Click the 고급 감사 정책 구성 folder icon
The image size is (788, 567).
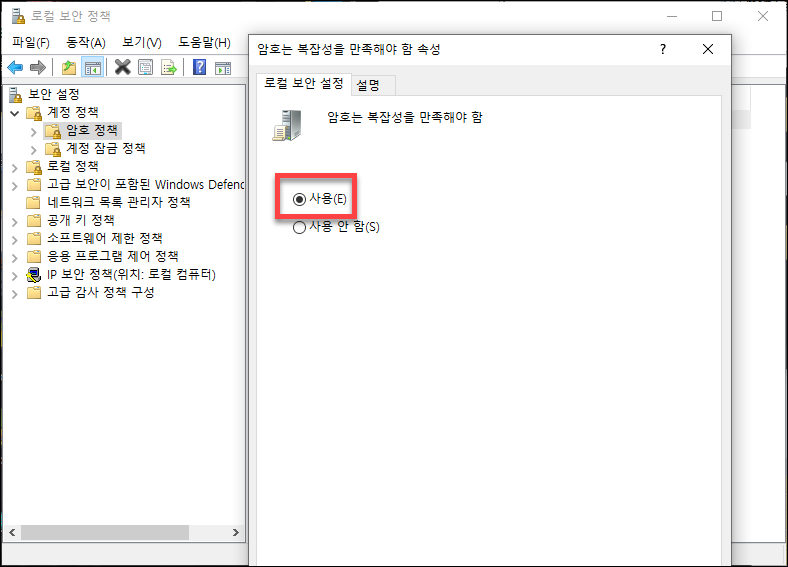tap(34, 293)
